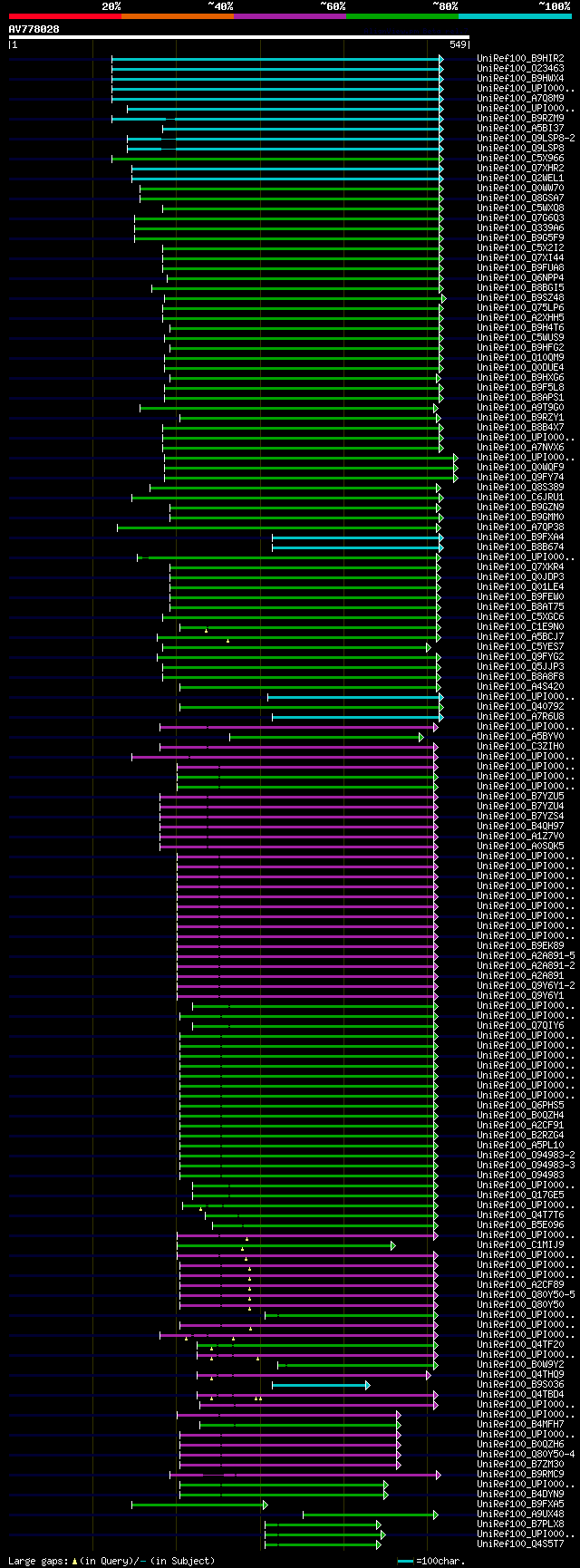This screenshot has height=1568, width=580.
Task: Click hit label UniRef100_A5BYV0
Action: (x=520, y=737)
